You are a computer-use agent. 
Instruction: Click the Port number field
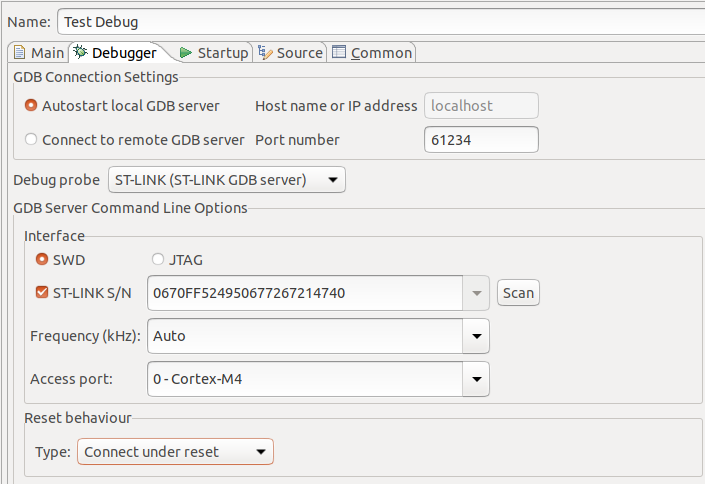tap(481, 139)
